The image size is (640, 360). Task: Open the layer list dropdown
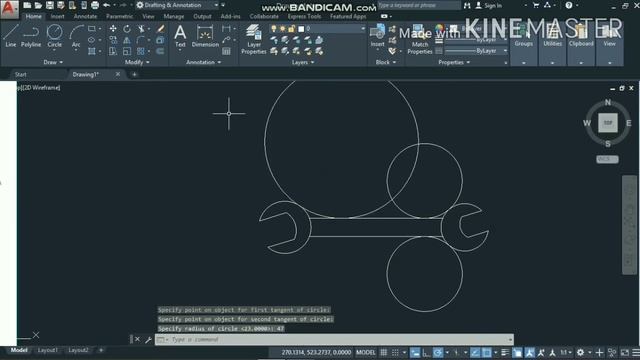[362, 29]
